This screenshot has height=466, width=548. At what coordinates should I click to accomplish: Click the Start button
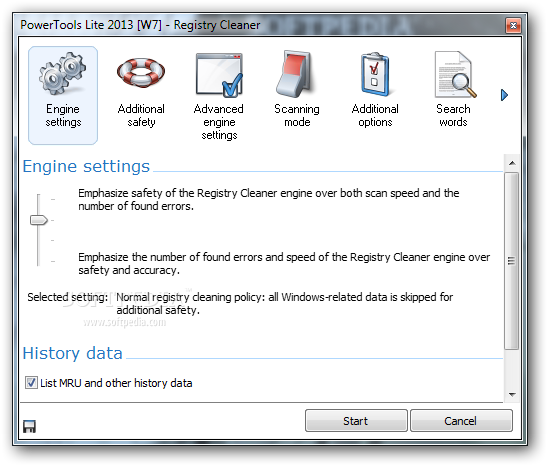[x=356, y=421]
